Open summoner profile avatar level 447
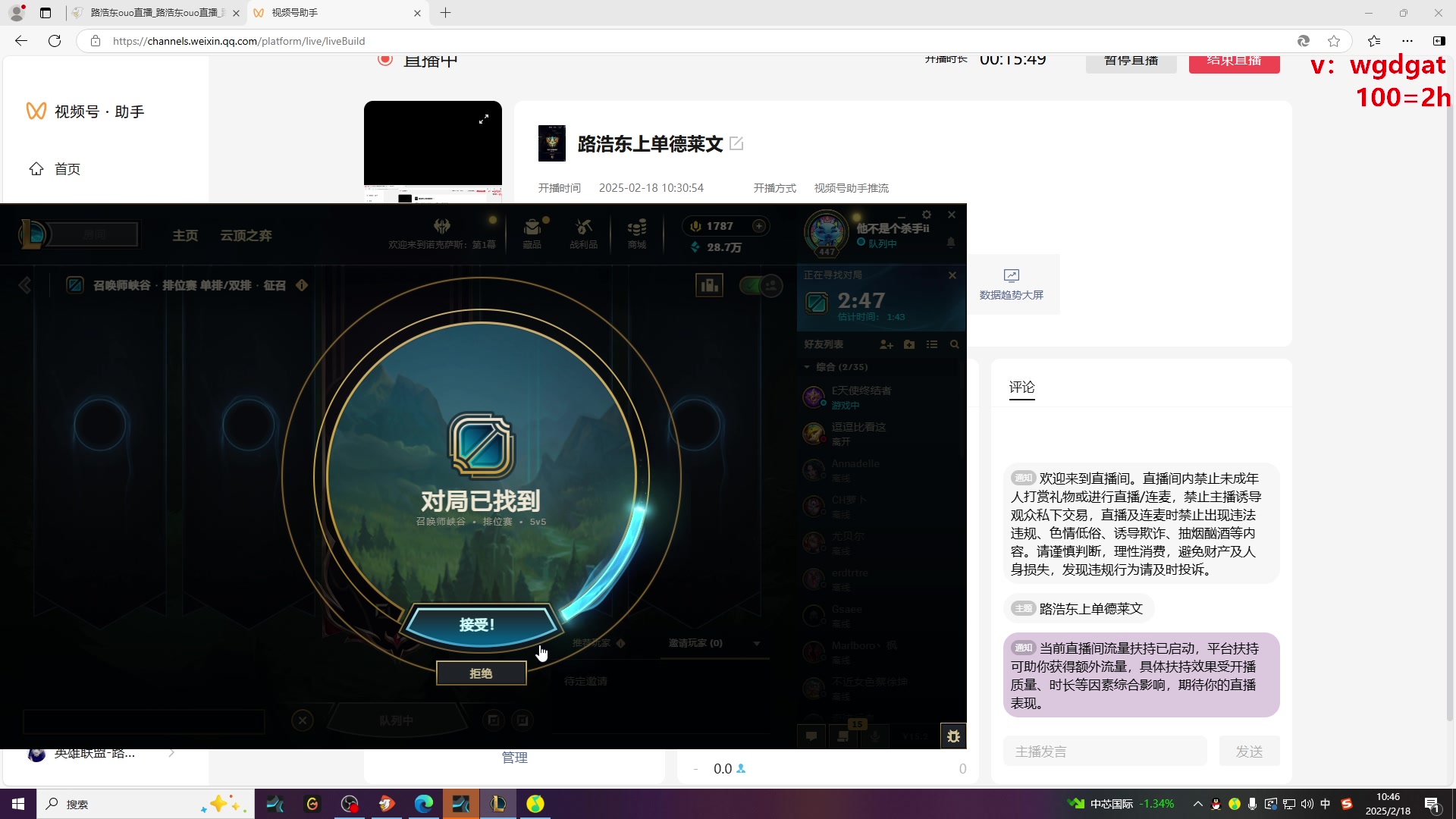1456x819 pixels. pos(827,233)
